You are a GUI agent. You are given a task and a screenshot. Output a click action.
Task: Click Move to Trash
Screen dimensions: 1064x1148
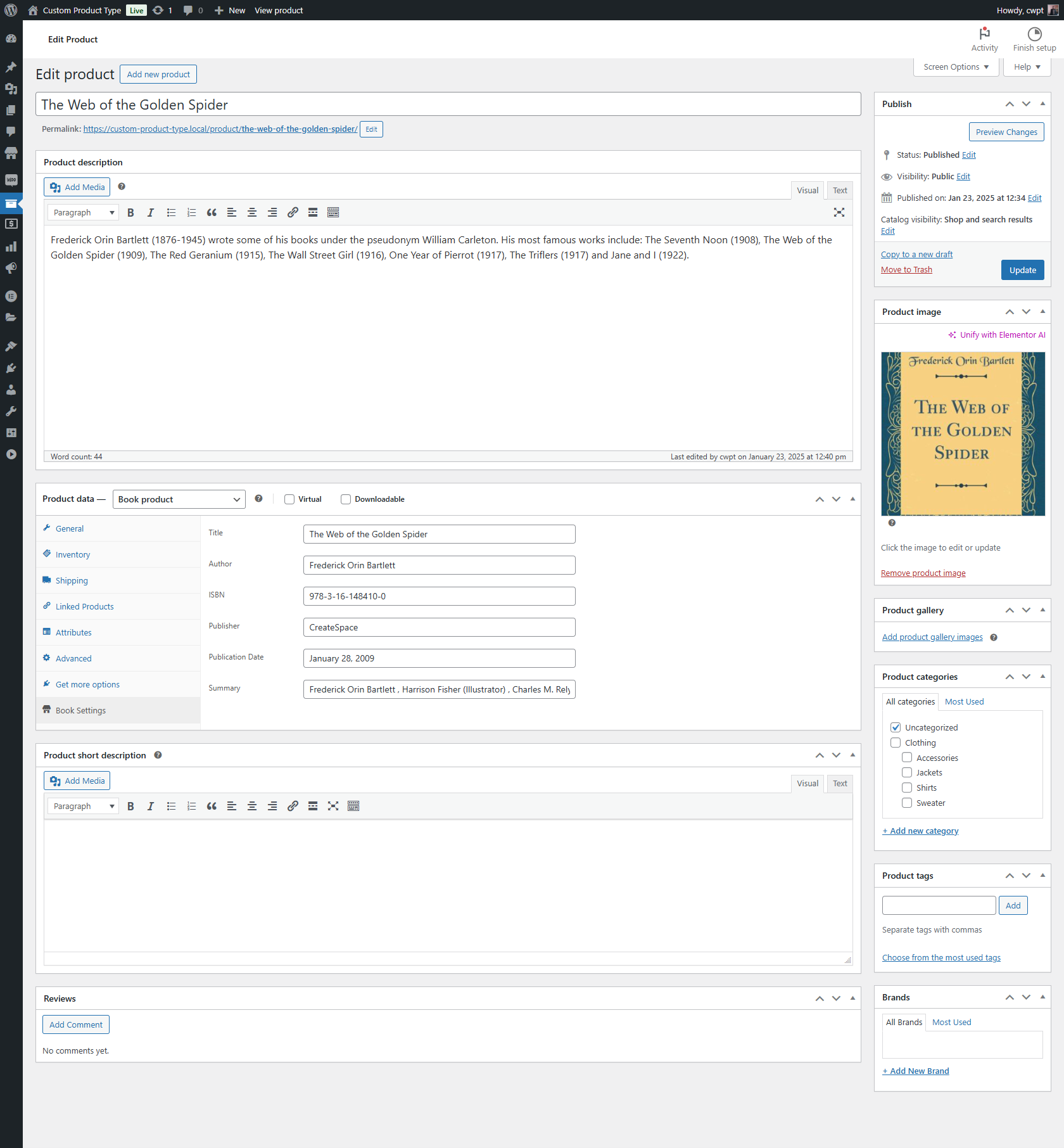tap(906, 270)
